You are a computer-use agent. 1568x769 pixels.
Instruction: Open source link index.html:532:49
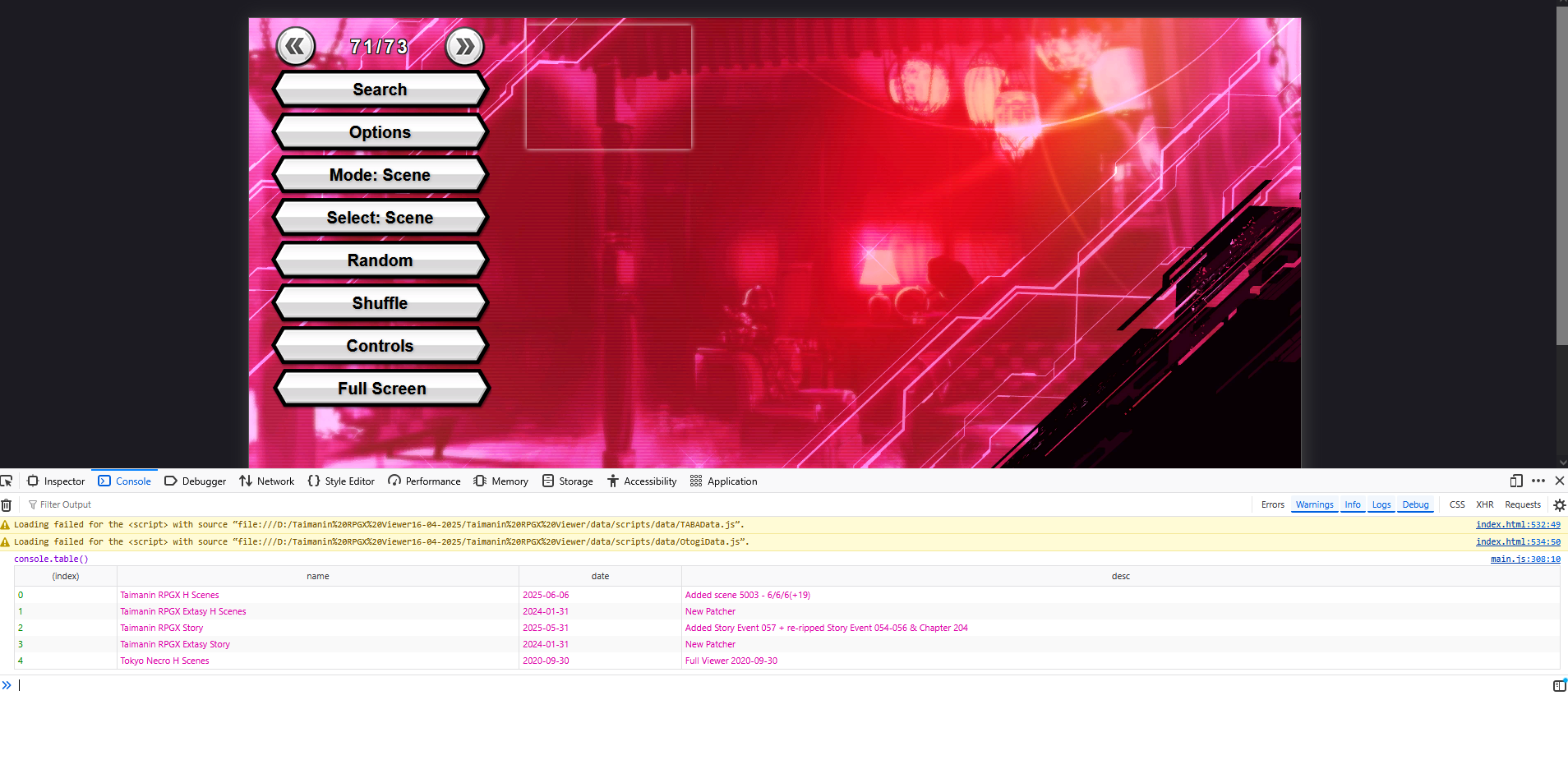pyautogui.click(x=1518, y=524)
